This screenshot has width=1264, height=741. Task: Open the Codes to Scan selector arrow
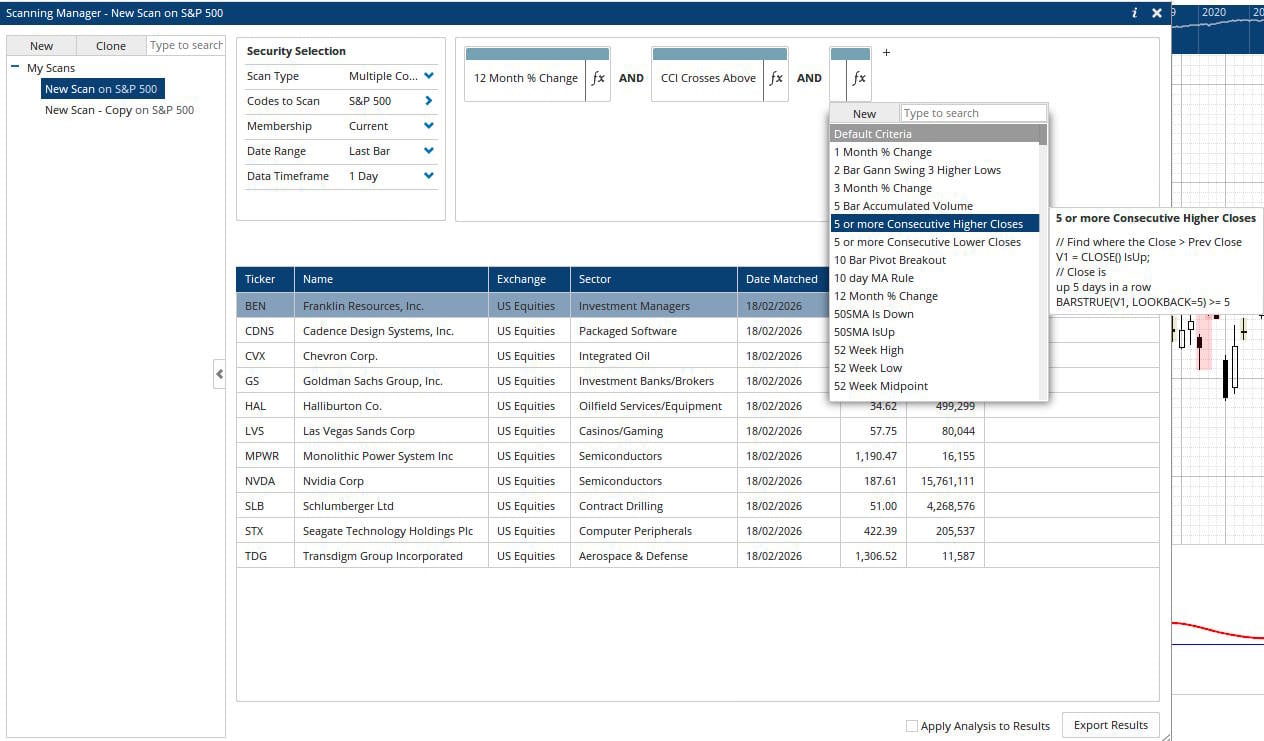click(429, 101)
